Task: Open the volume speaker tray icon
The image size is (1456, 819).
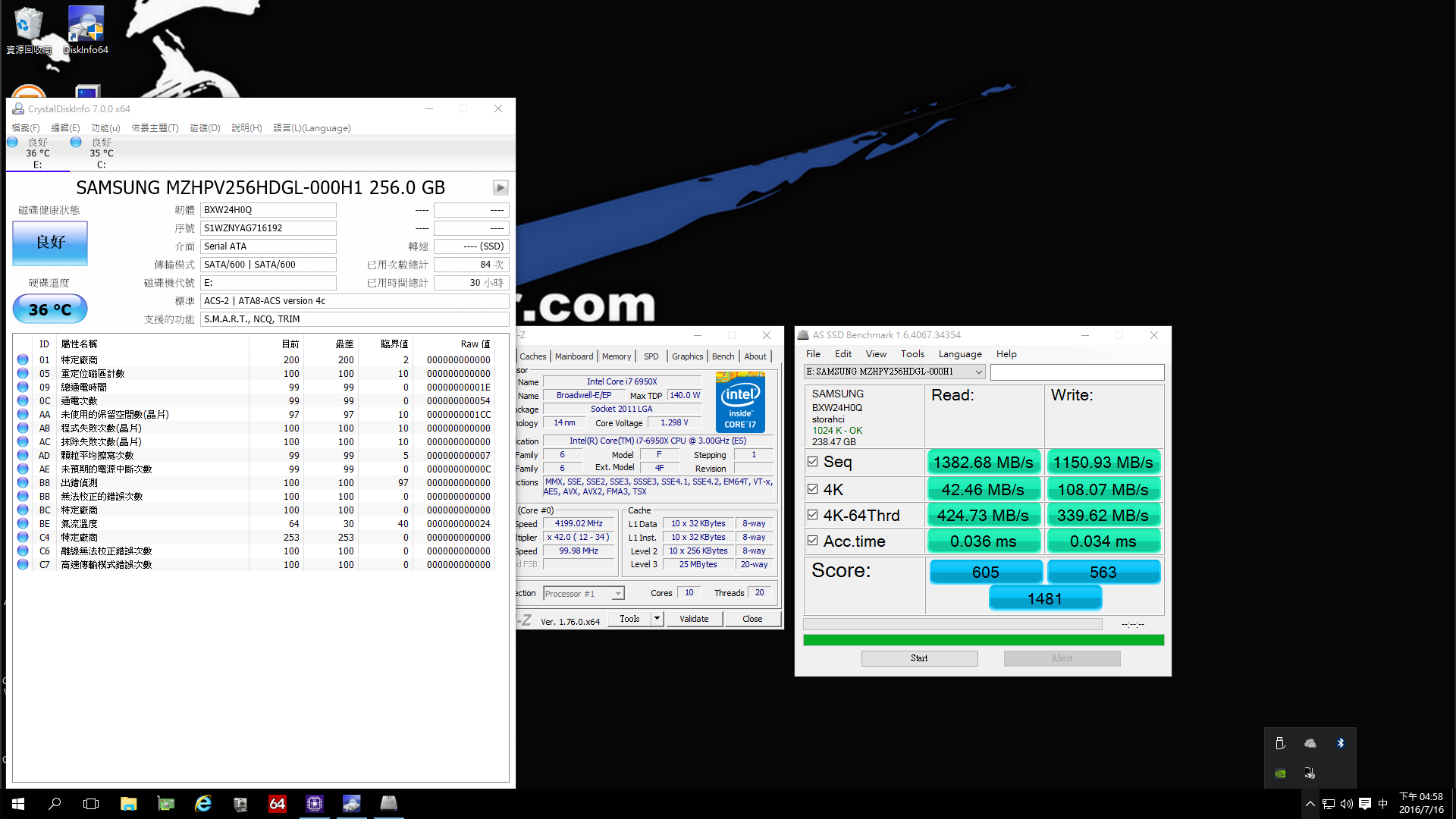Action: click(1347, 804)
